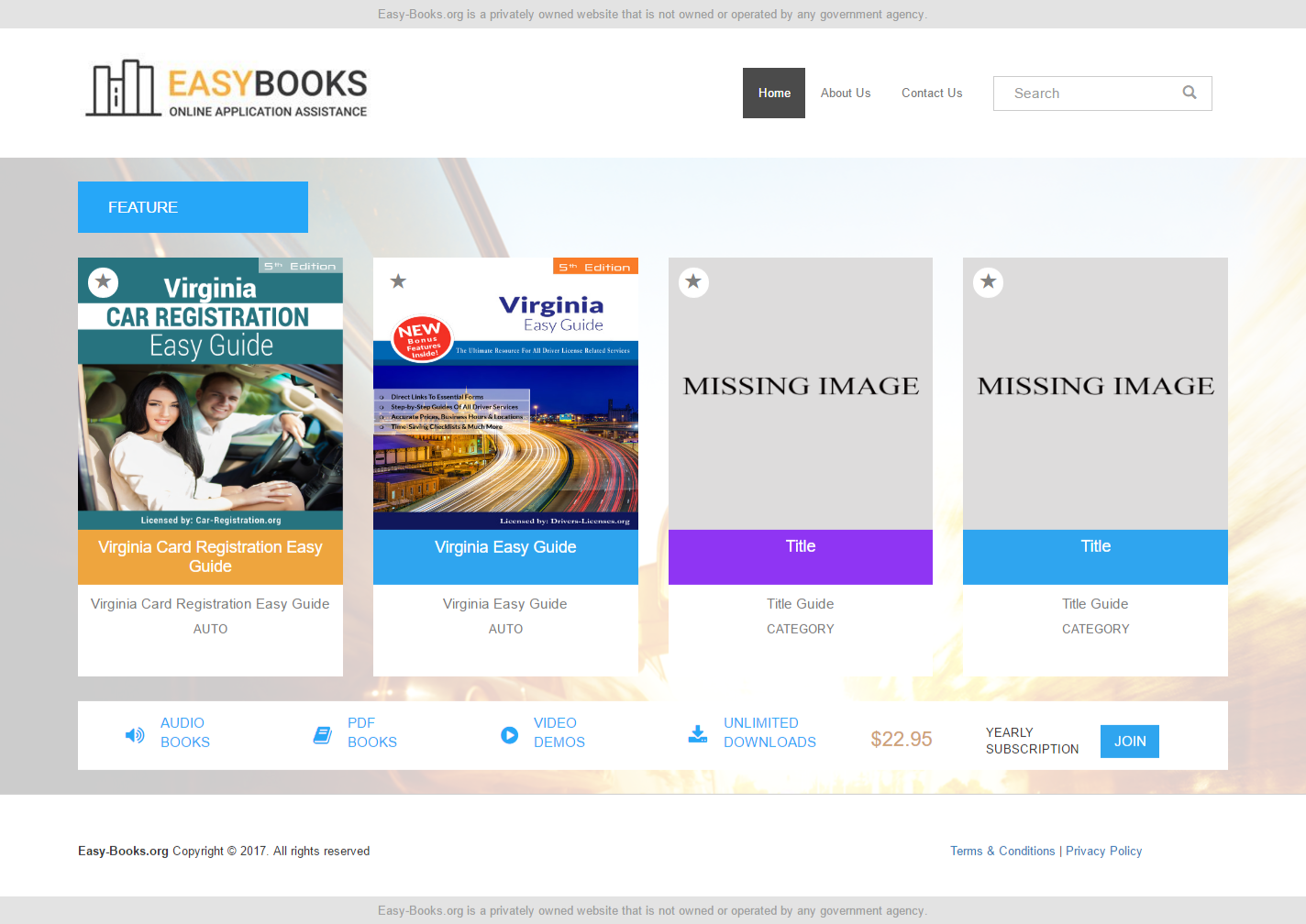This screenshot has width=1306, height=924.
Task: Click missing image above purple Title
Action: coord(801,394)
